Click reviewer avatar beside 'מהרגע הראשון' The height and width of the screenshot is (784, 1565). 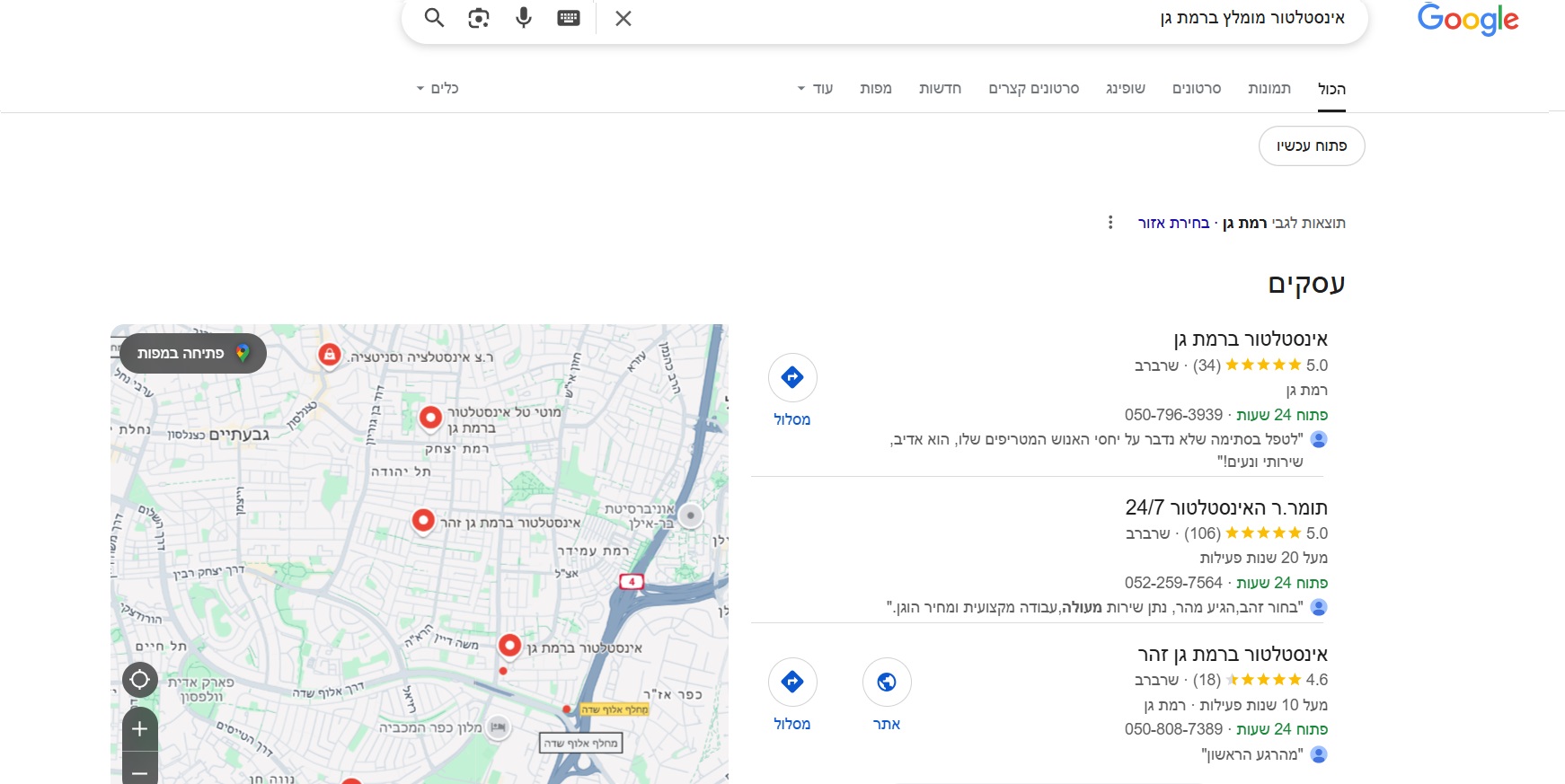click(1319, 754)
